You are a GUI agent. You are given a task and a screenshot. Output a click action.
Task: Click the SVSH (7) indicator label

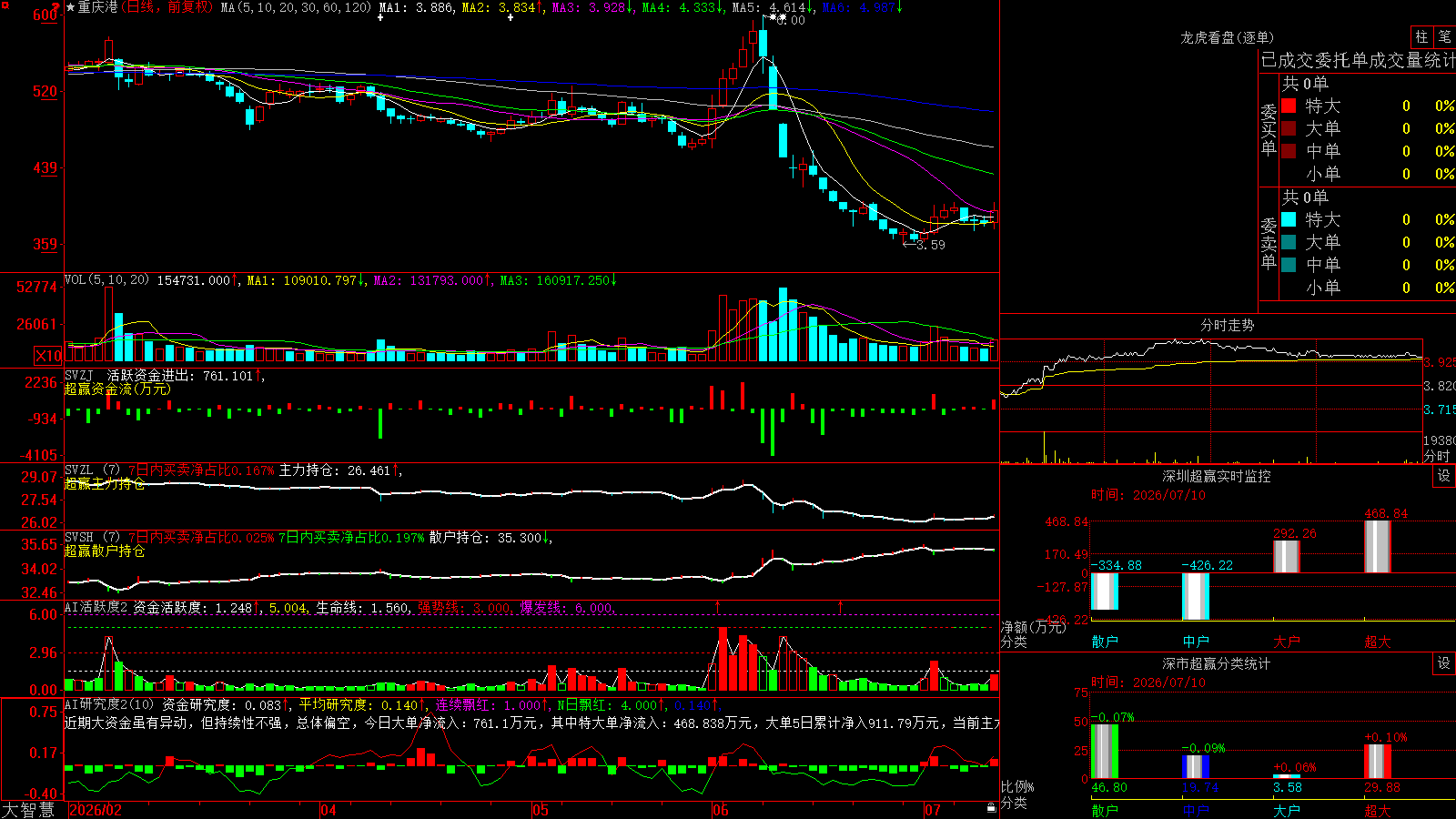(92, 537)
